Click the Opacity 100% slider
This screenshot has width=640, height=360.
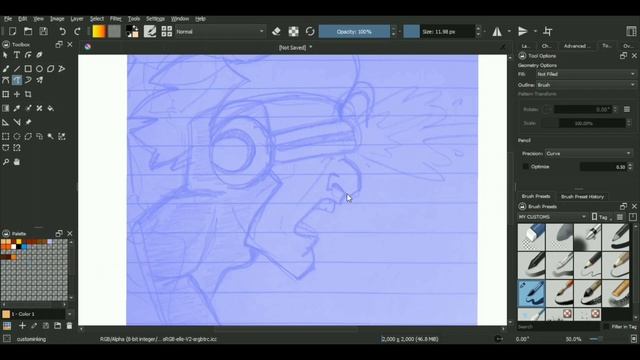pos(354,31)
